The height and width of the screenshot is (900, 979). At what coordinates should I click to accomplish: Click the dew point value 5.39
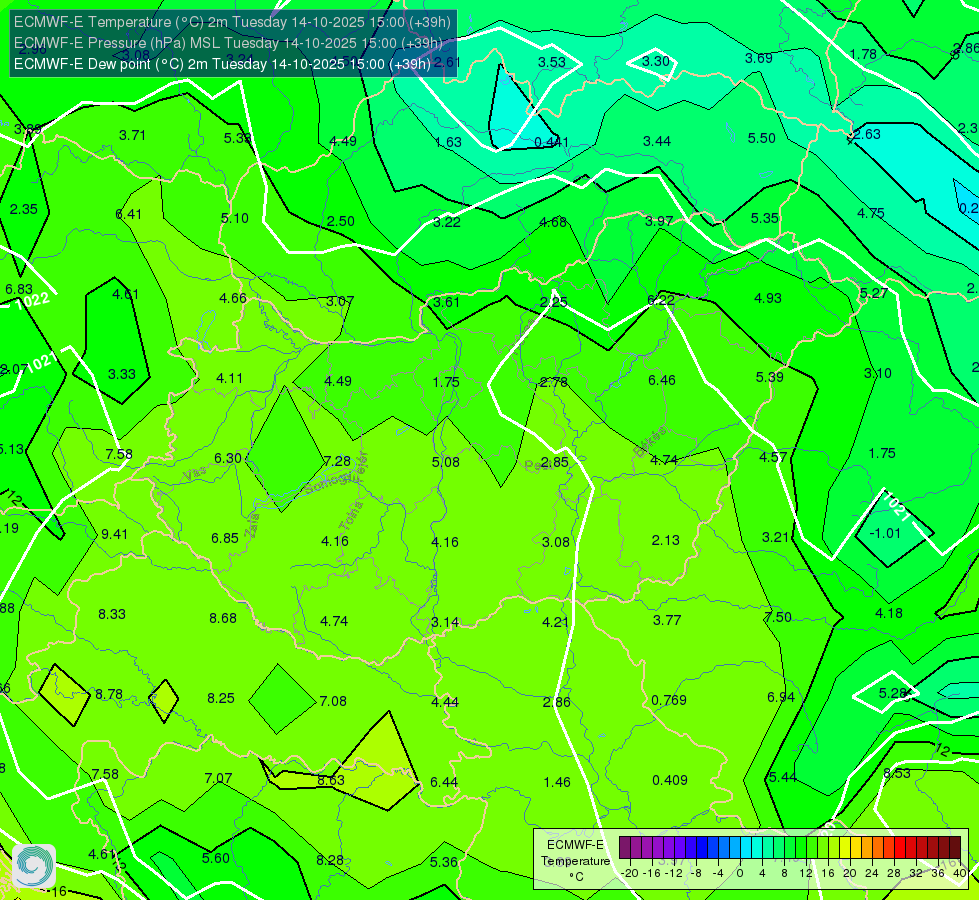(x=769, y=377)
